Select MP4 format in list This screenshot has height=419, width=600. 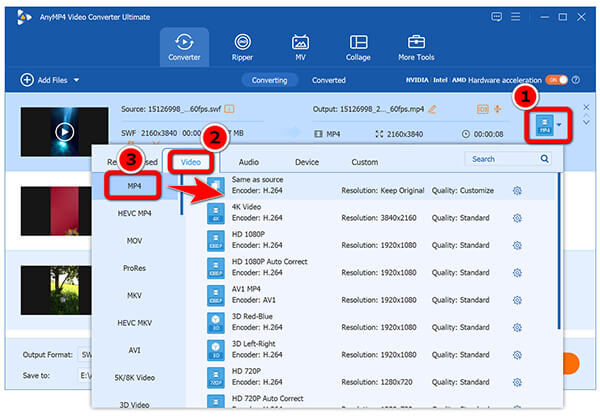[135, 186]
